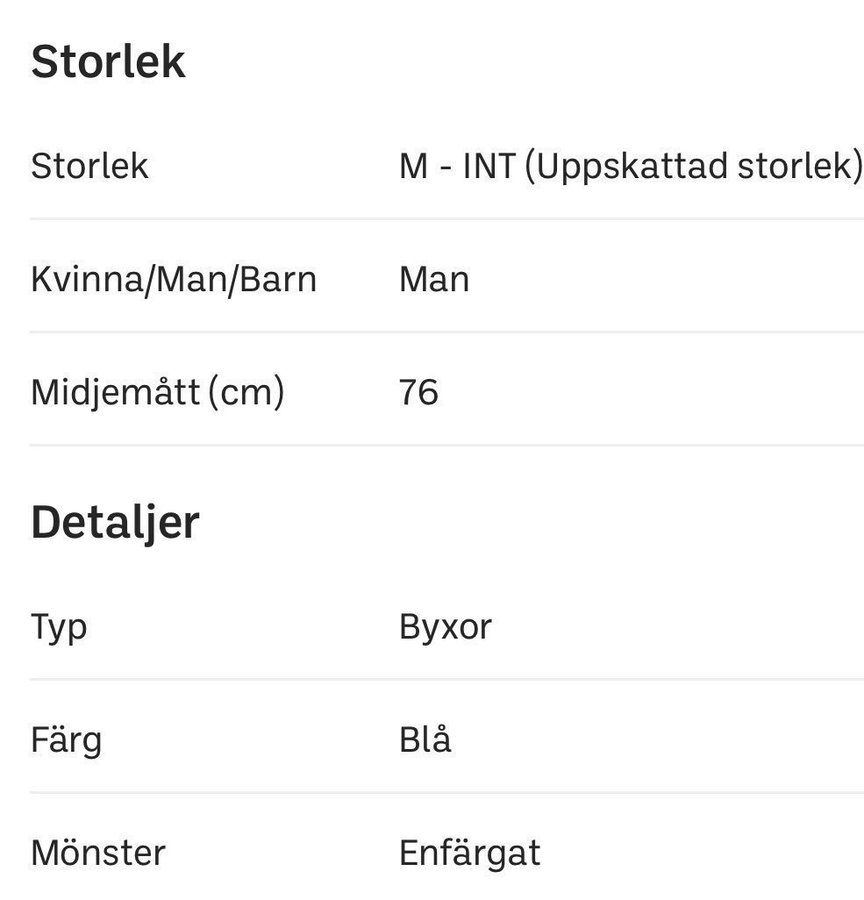Select the "Enfärgat" pattern value
The height and width of the screenshot is (900, 864).
469,853
